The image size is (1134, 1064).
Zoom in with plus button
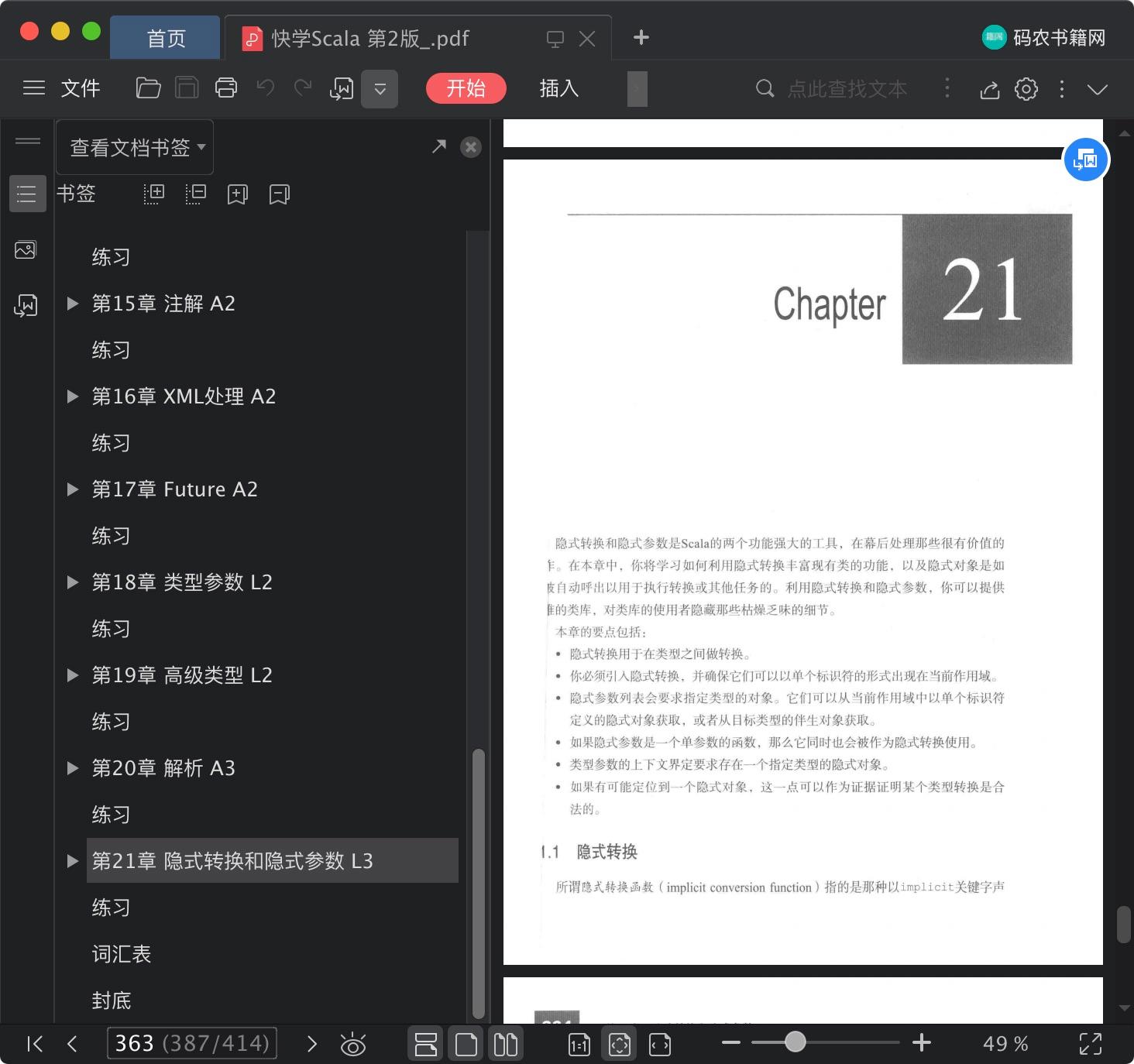(922, 1043)
